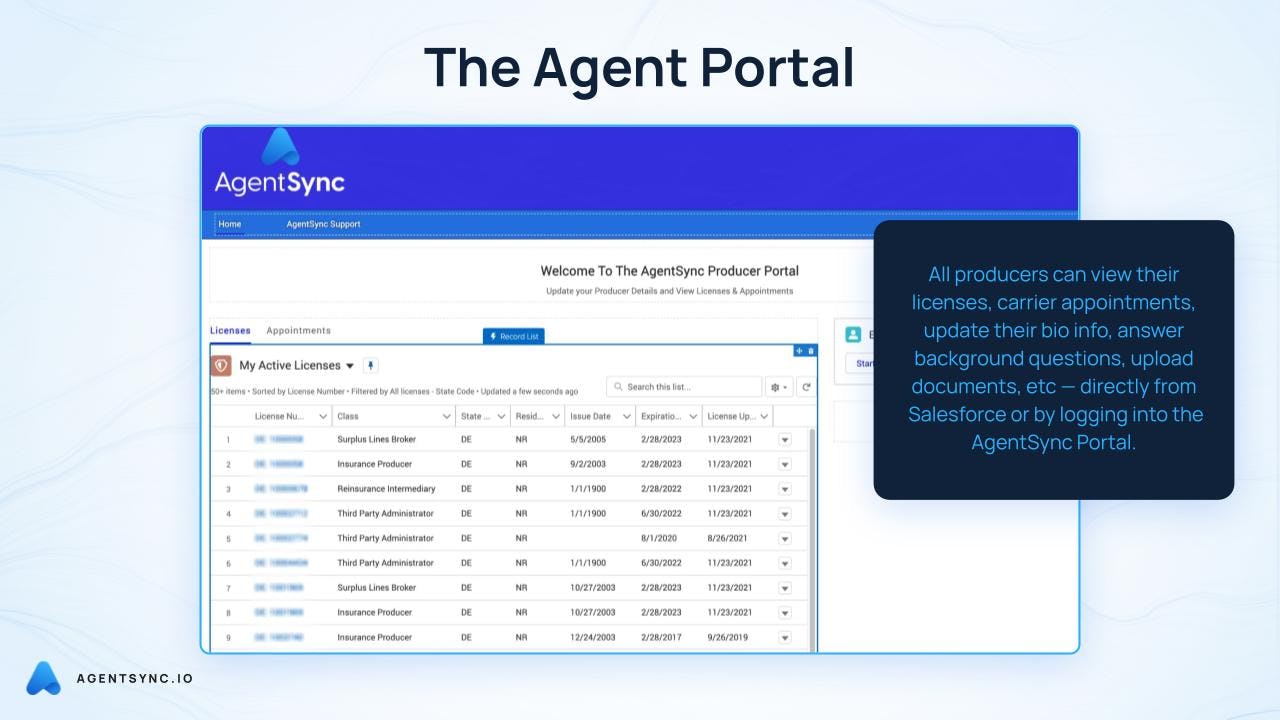Expand the Class column header dropdown
This screenshot has height=720, width=1280.
pyautogui.click(x=444, y=415)
